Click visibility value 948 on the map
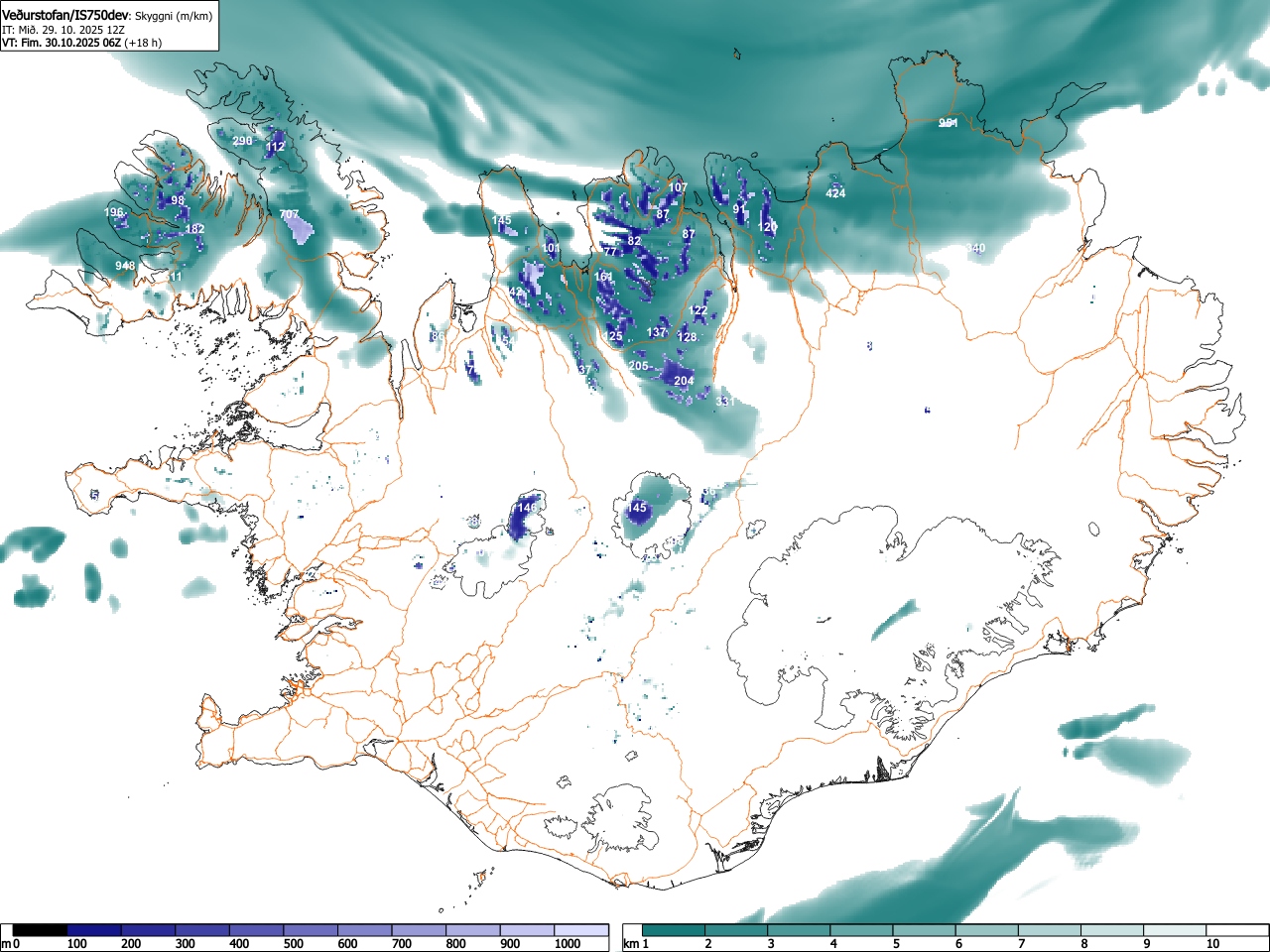 [125, 266]
